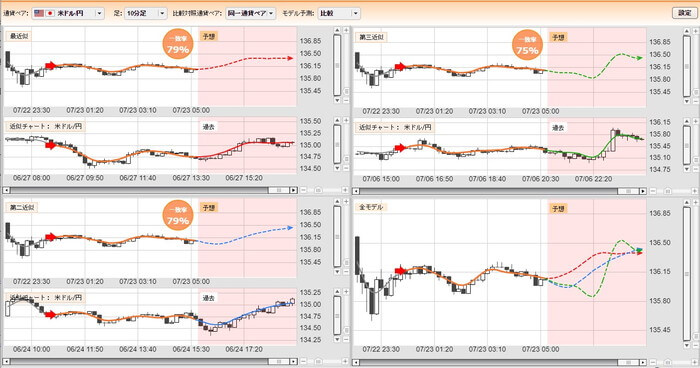Click 一致率 79% badge in 最近似 panel

click(178, 45)
